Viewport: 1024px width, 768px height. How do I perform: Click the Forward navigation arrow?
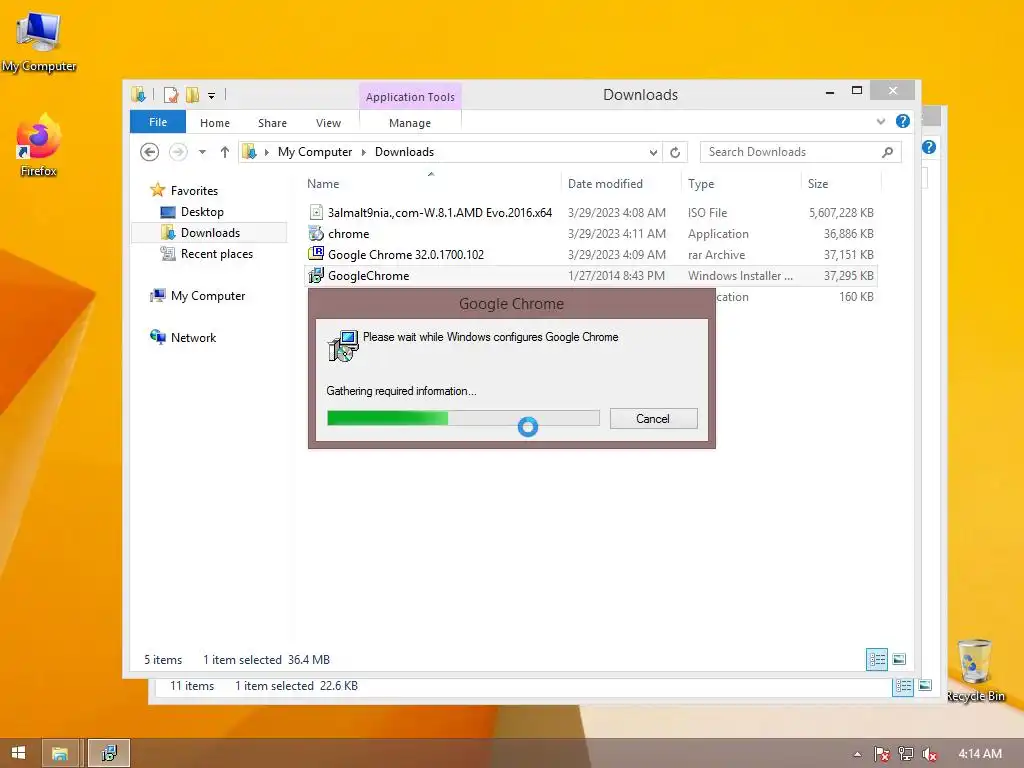pos(178,152)
